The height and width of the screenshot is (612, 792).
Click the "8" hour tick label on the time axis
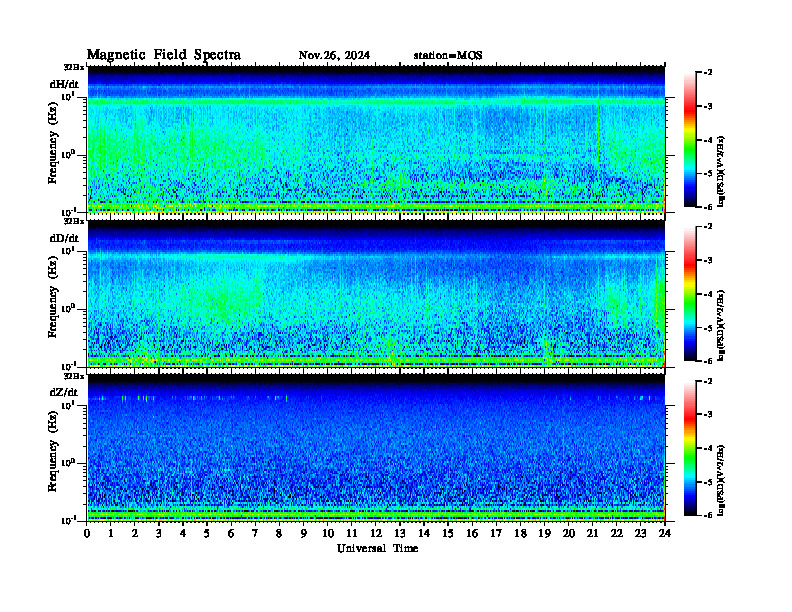coord(279,534)
